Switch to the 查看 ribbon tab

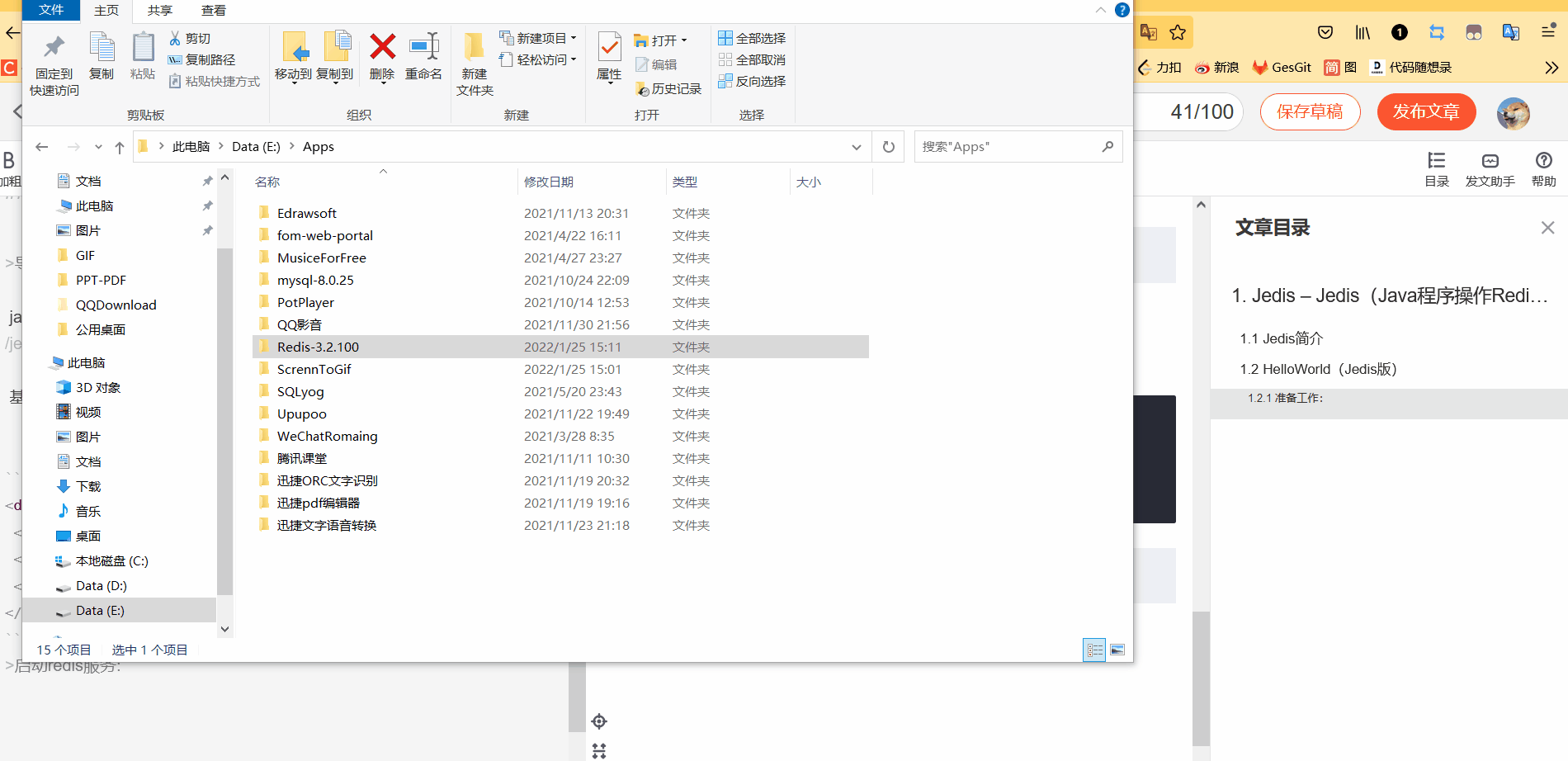214,10
